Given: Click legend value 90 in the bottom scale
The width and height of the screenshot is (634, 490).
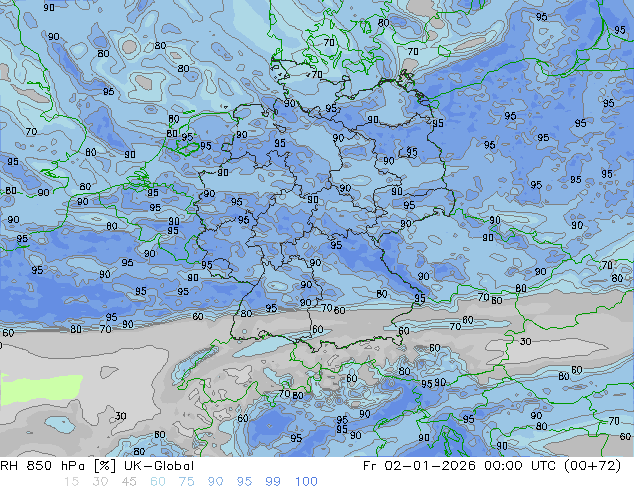Looking at the screenshot, I should [x=216, y=482].
